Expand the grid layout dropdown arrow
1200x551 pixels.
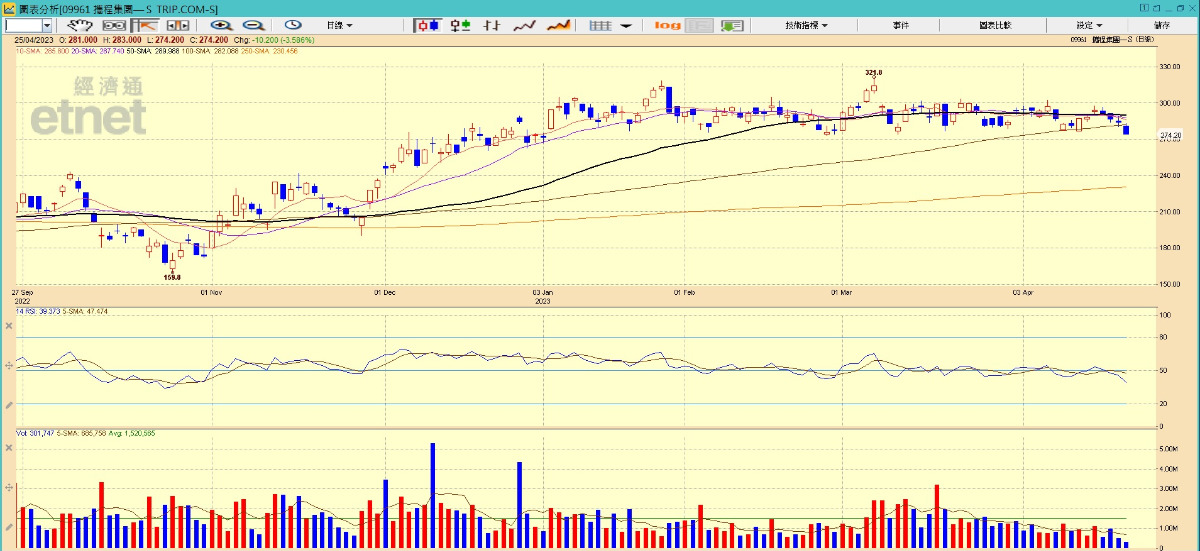pos(626,25)
